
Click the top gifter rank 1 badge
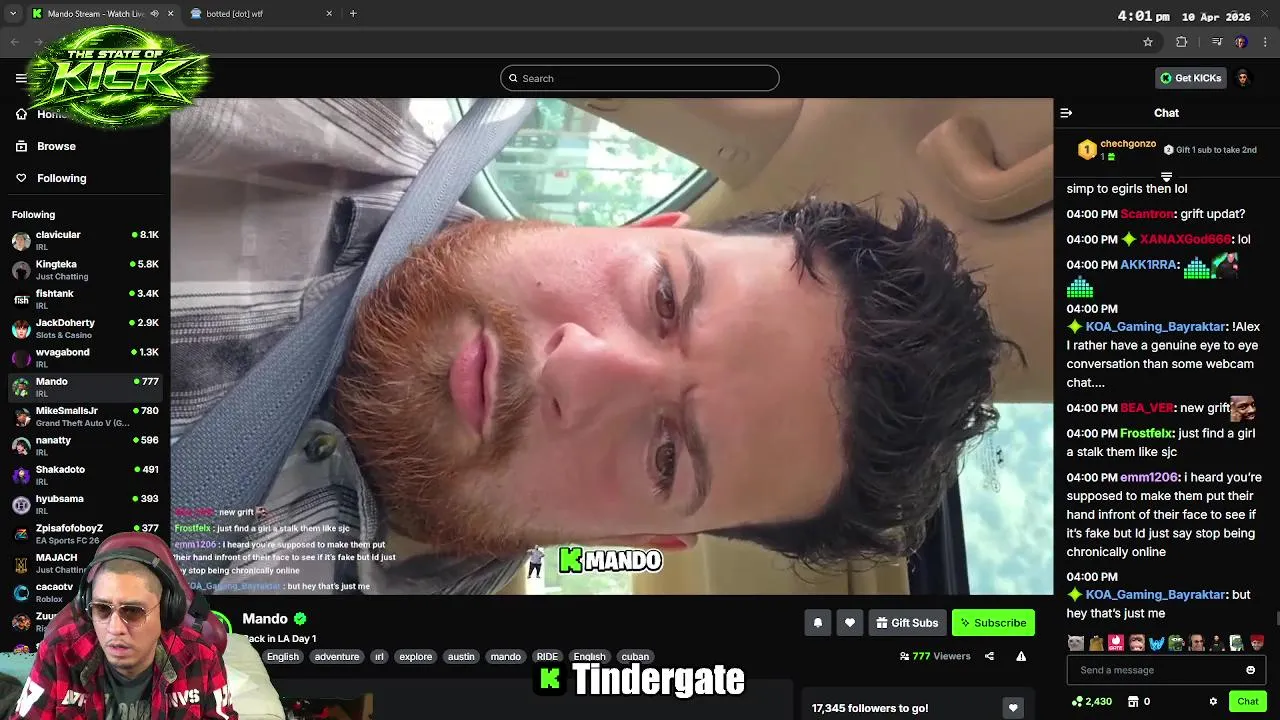(1087, 150)
